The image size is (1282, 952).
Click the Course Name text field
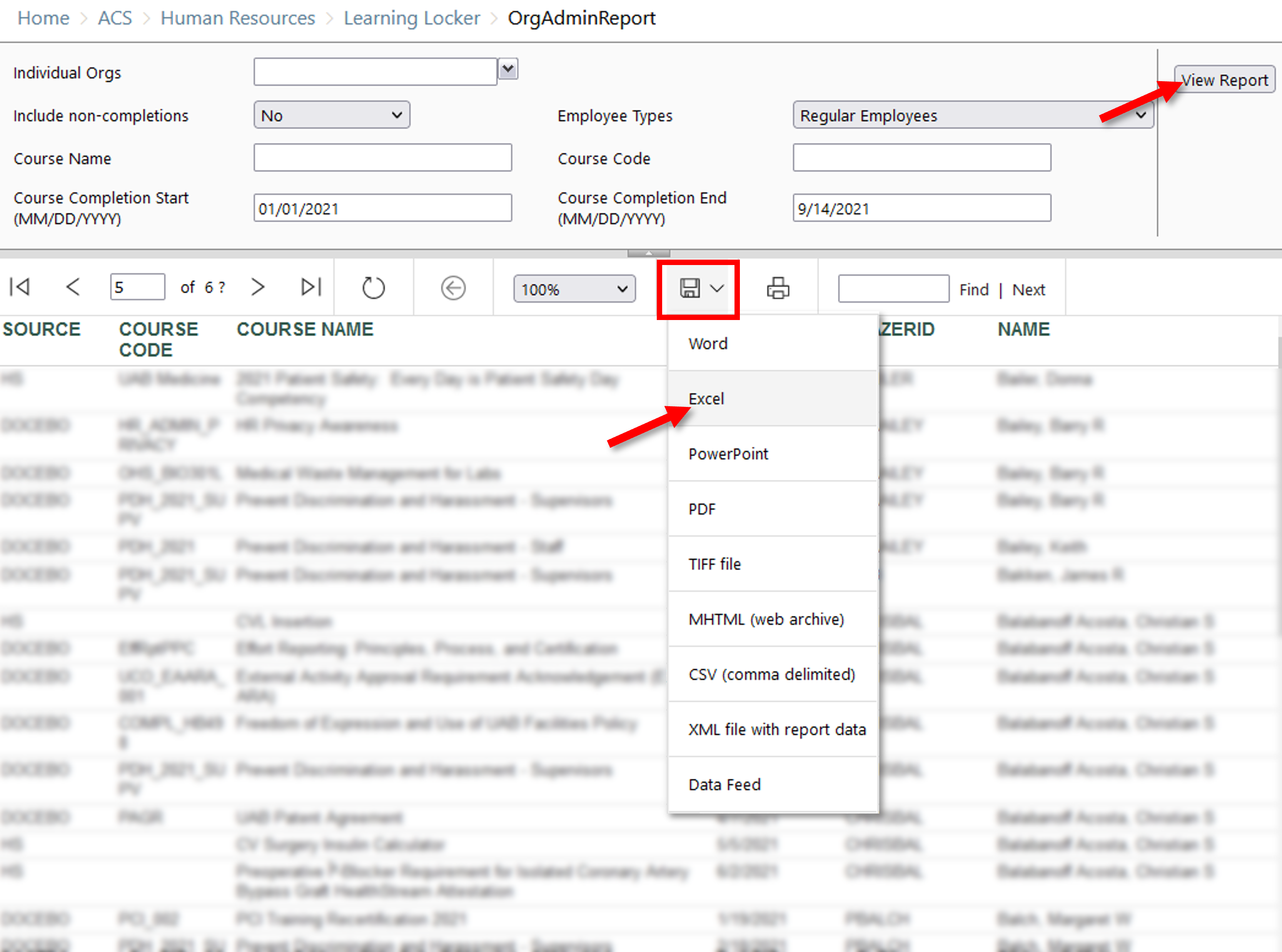(383, 158)
